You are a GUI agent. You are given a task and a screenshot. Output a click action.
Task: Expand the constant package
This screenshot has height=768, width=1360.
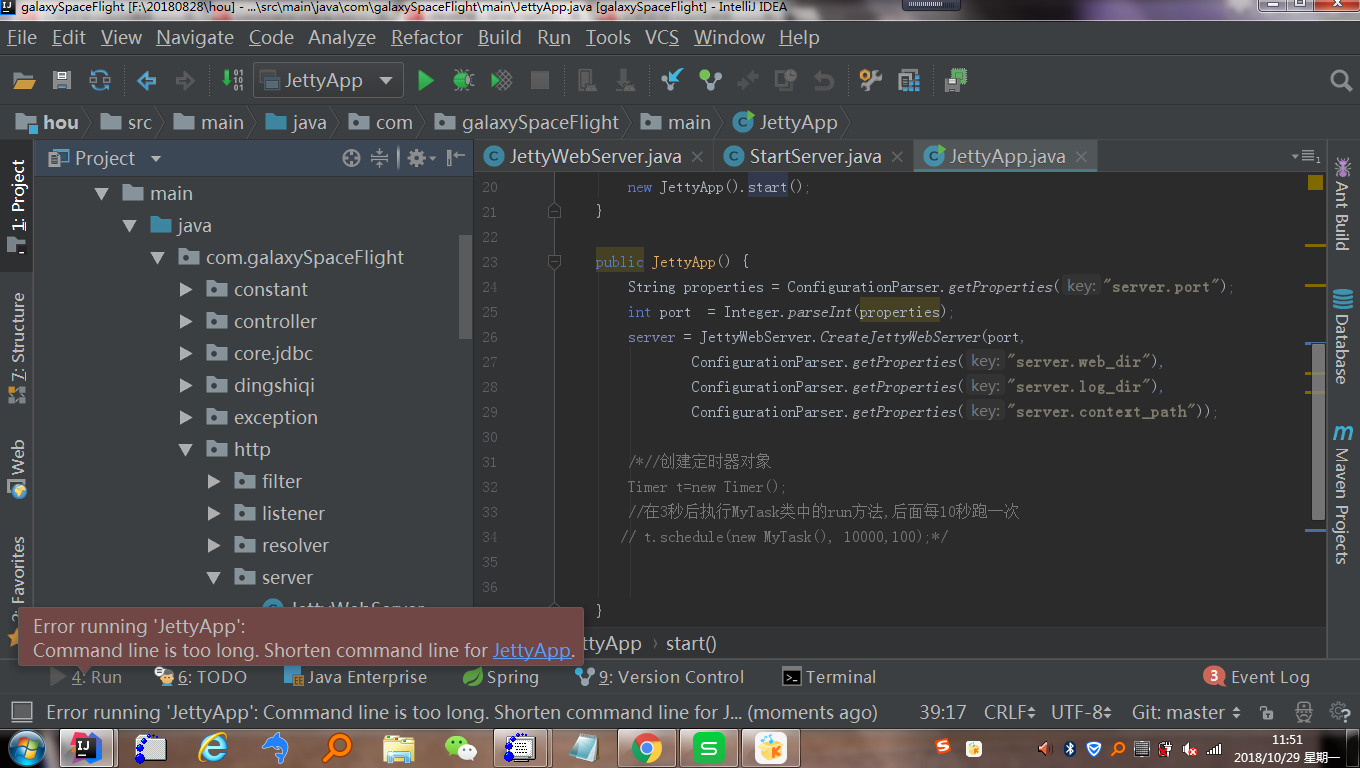[x=185, y=289]
